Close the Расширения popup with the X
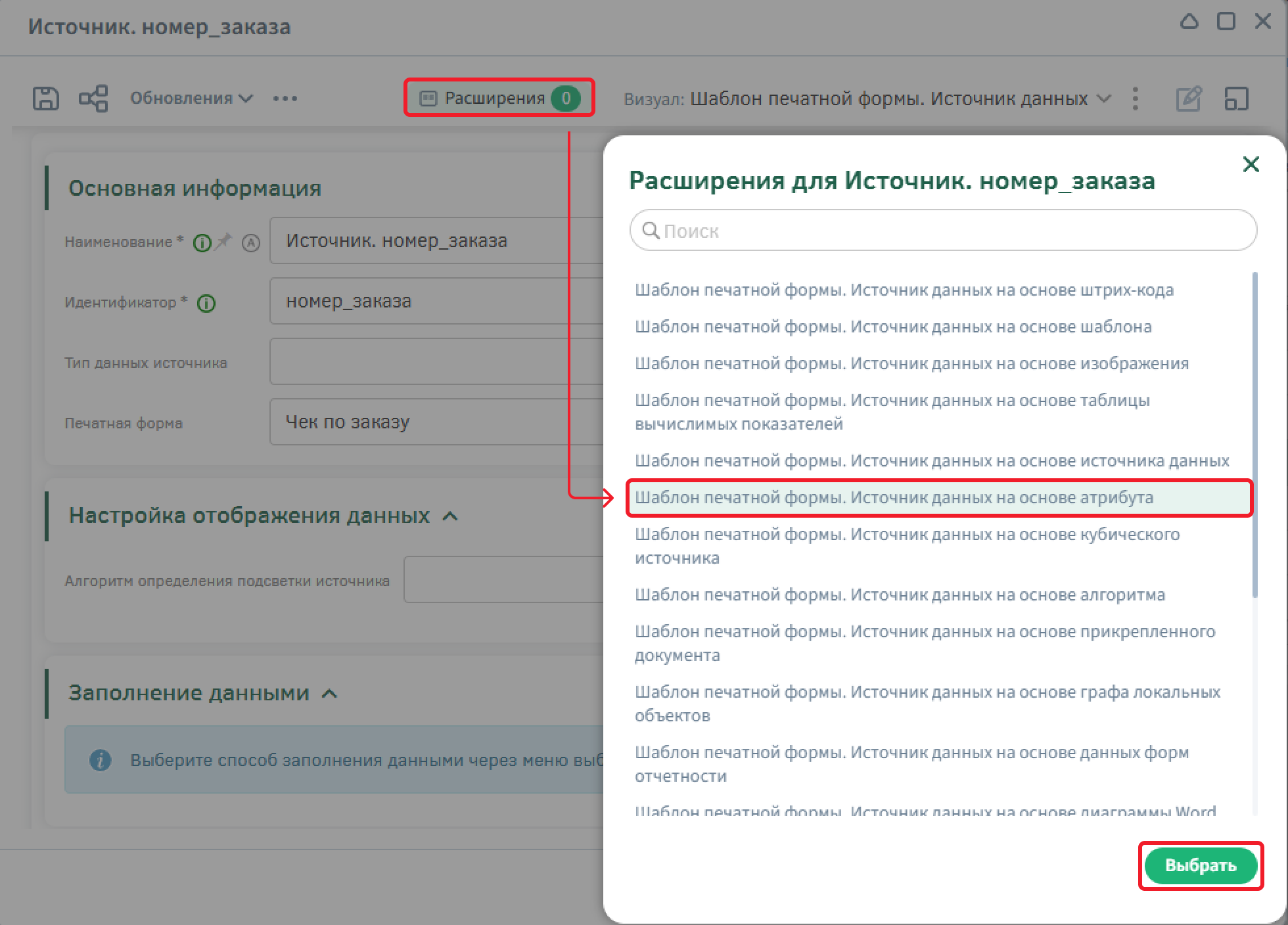 (x=1251, y=164)
